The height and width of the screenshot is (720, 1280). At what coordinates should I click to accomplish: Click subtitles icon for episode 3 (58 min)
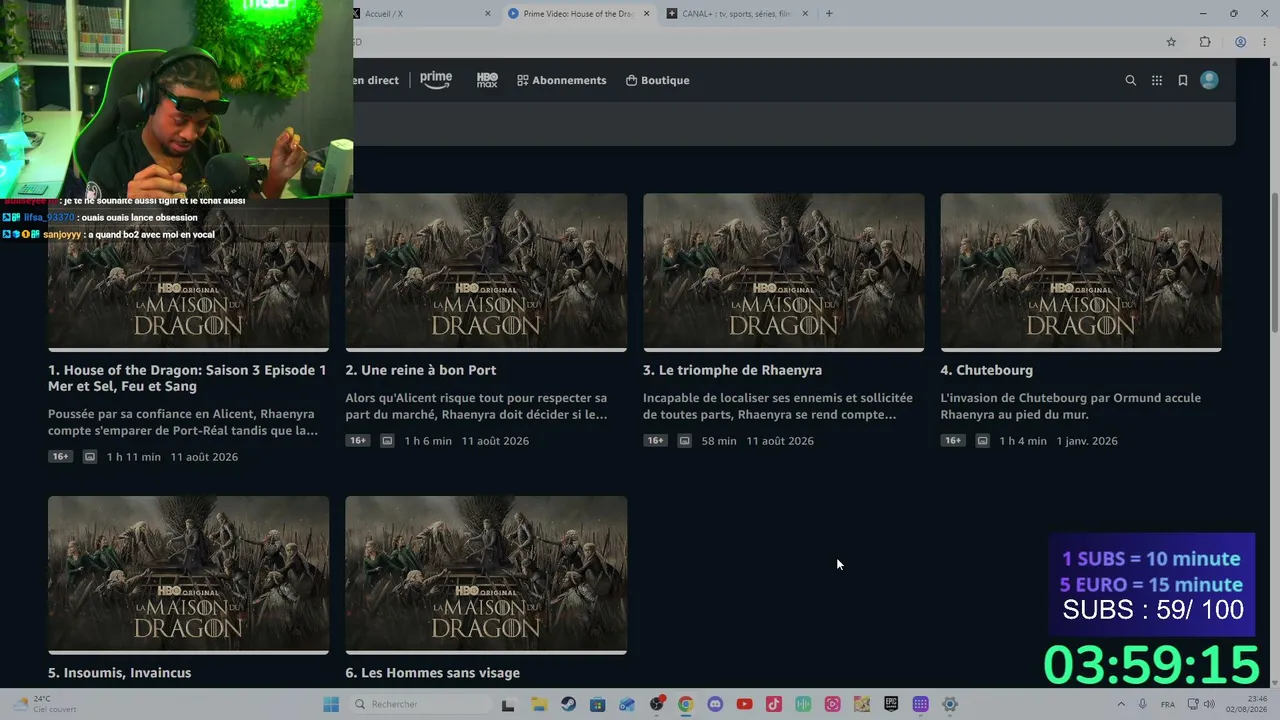(684, 441)
